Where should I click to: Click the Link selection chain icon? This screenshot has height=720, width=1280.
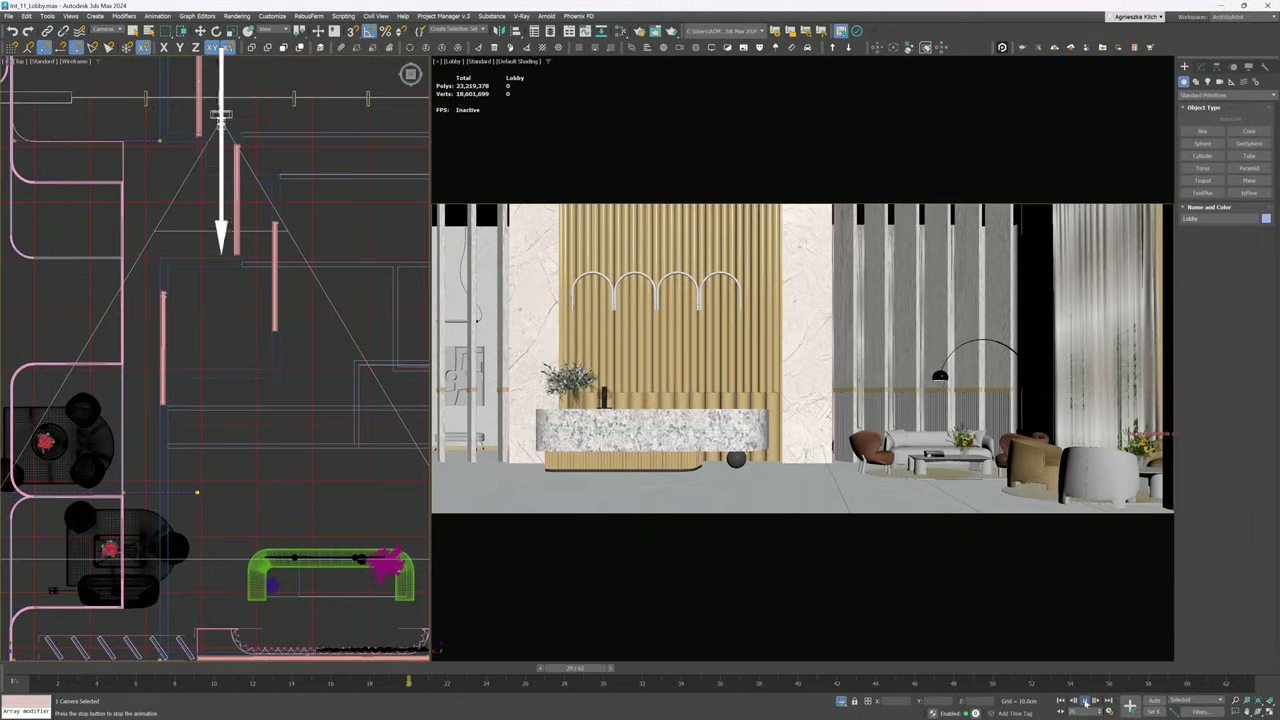47,31
